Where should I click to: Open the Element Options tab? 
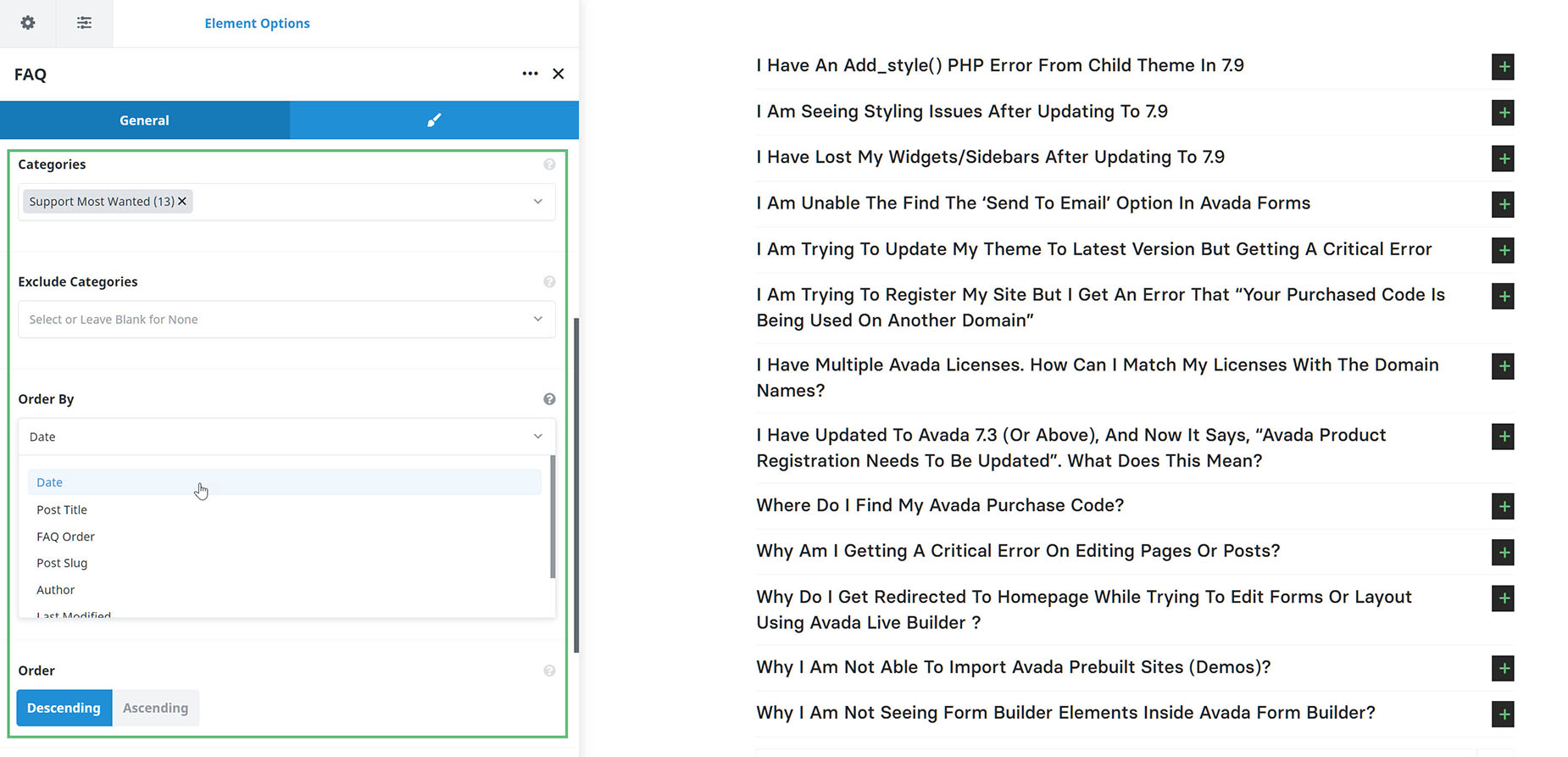coord(257,23)
